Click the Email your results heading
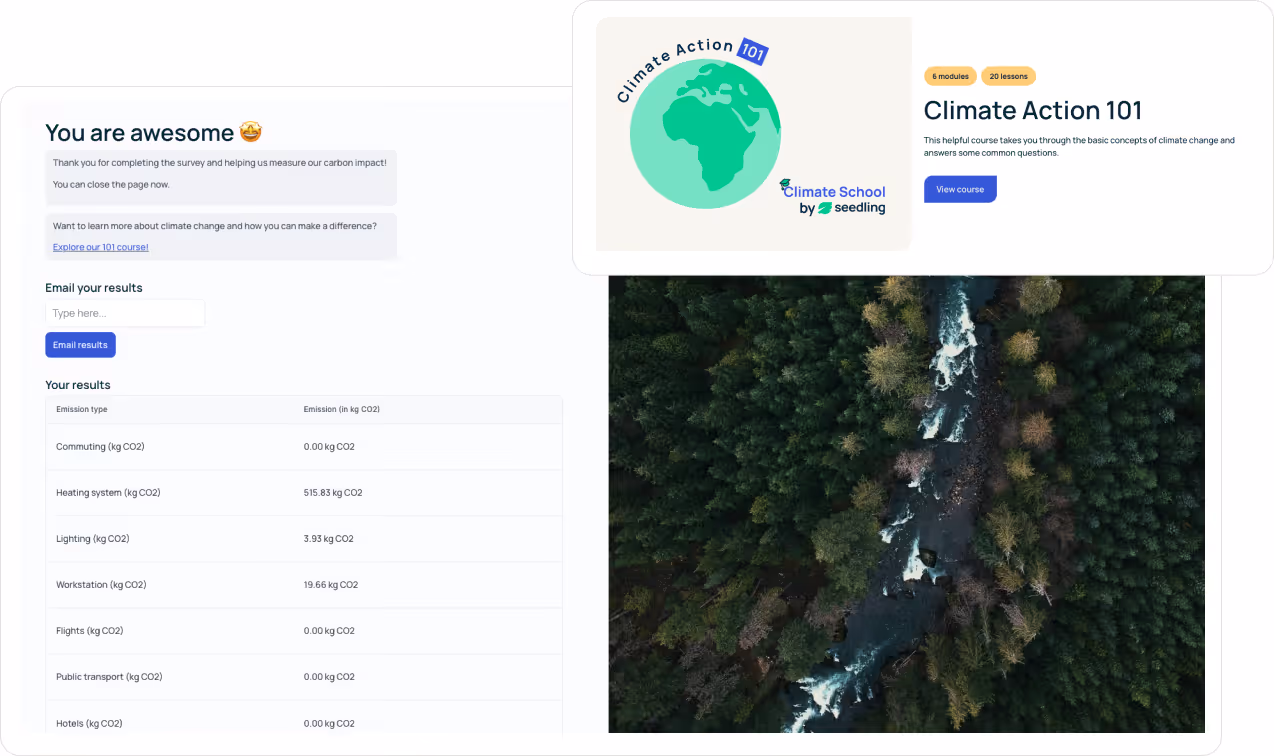The height and width of the screenshot is (756, 1274). tap(94, 288)
